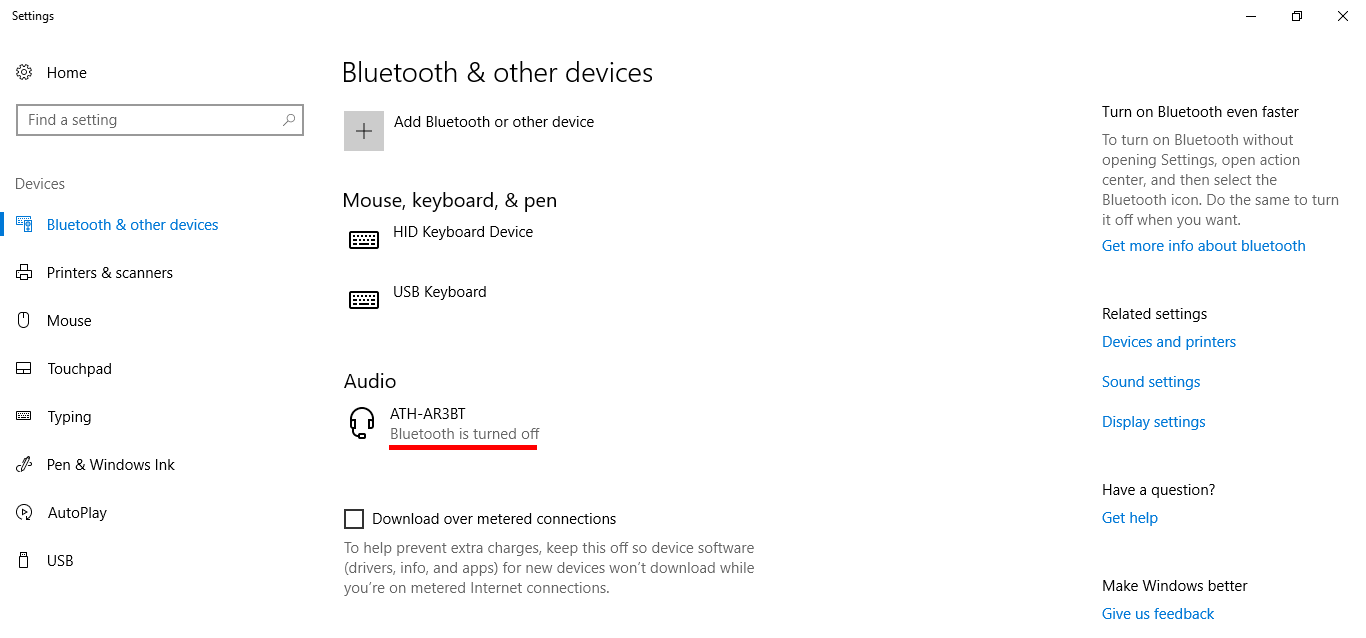Viewport: 1366px width, 638px height.
Task: Select the Touchpad icon
Action: coord(24,368)
